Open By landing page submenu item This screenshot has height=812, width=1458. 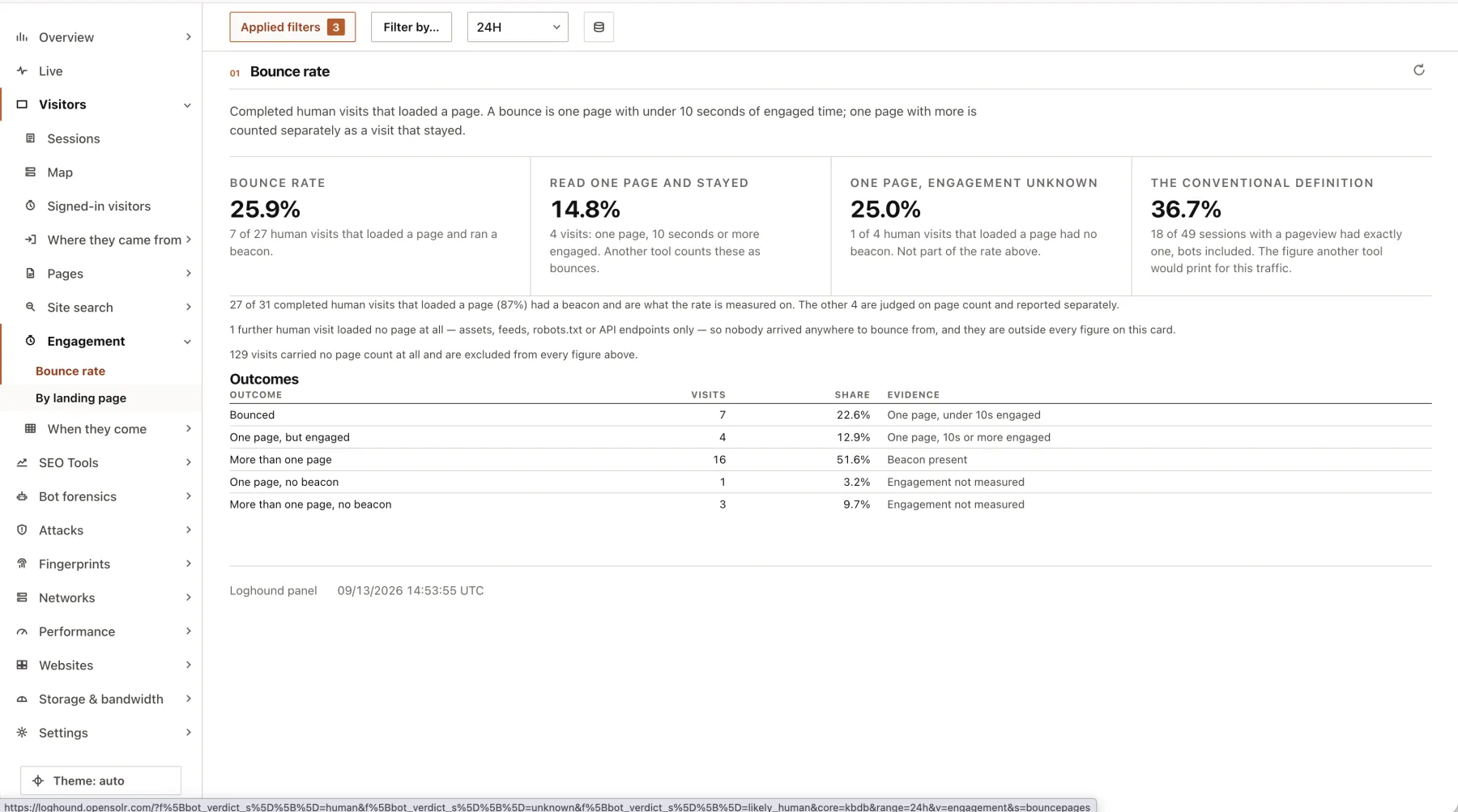[81, 398]
